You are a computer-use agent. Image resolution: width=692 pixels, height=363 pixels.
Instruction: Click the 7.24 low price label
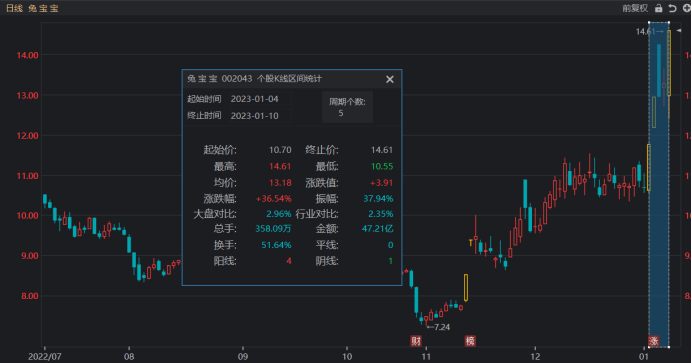point(442,327)
